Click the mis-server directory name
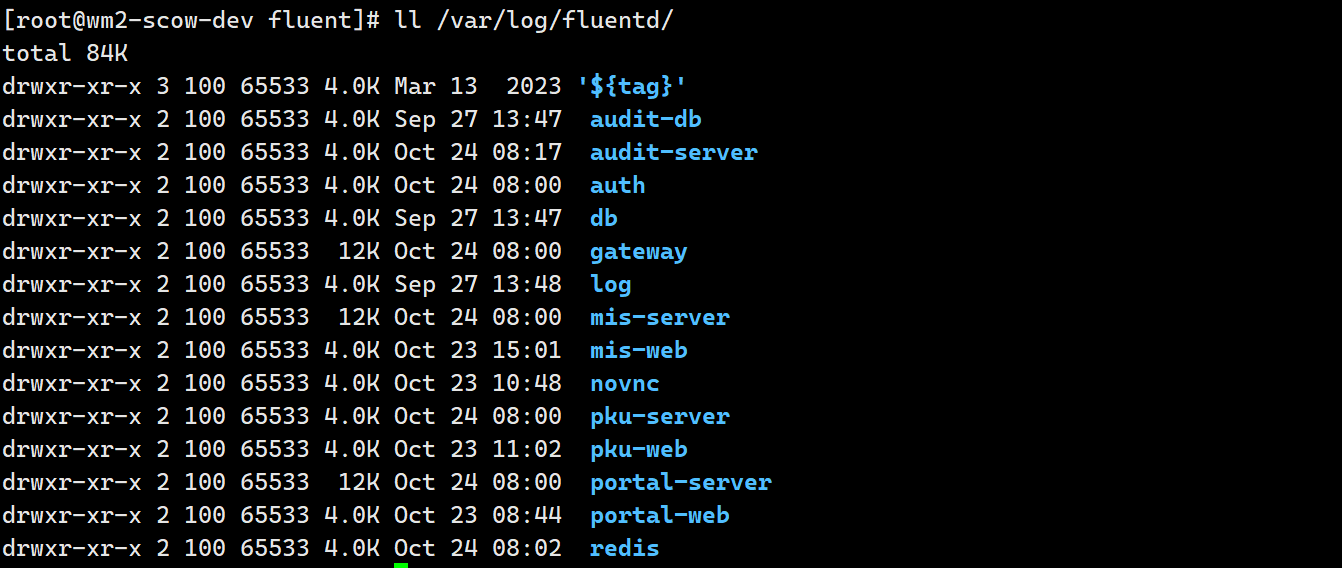 pos(659,318)
